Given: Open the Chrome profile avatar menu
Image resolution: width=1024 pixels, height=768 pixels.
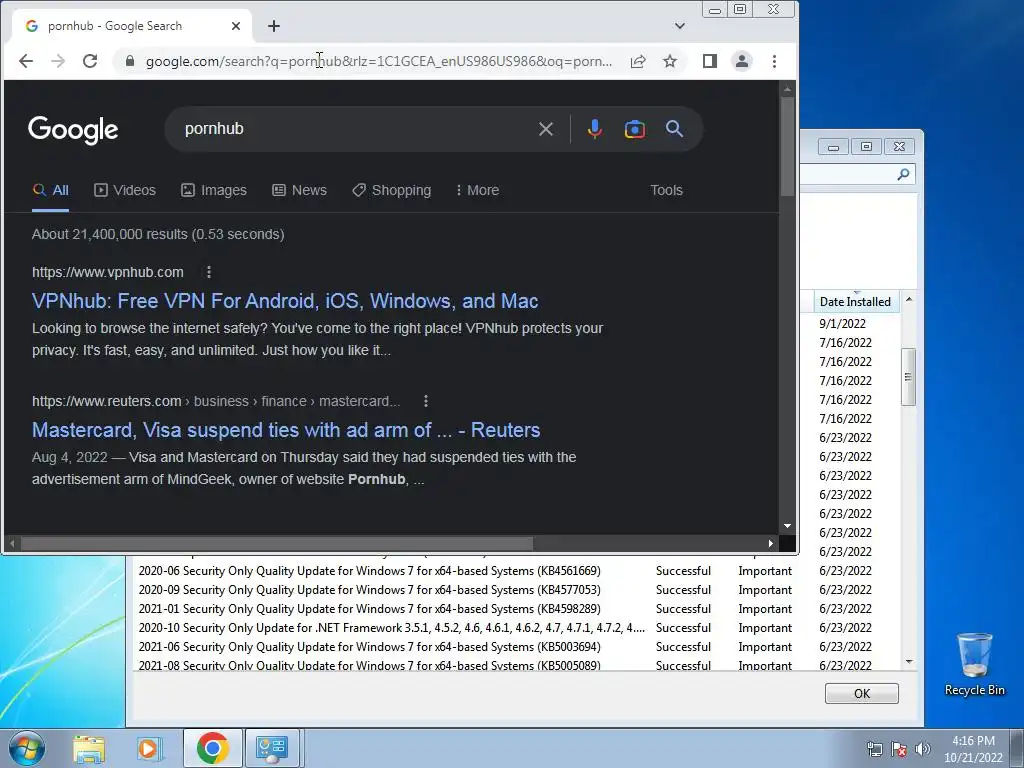Looking at the screenshot, I should click(742, 61).
